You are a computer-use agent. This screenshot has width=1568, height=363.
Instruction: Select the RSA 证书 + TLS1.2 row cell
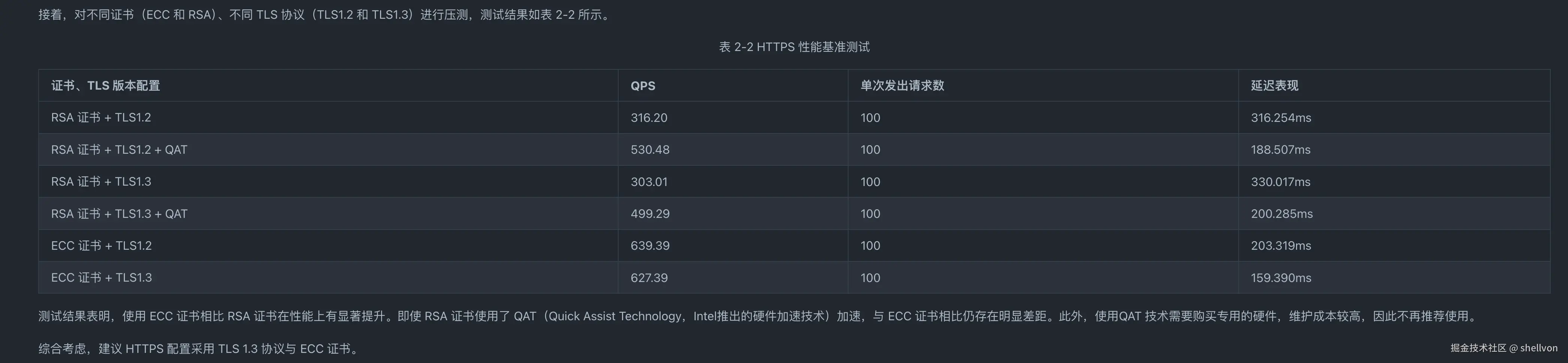101,117
